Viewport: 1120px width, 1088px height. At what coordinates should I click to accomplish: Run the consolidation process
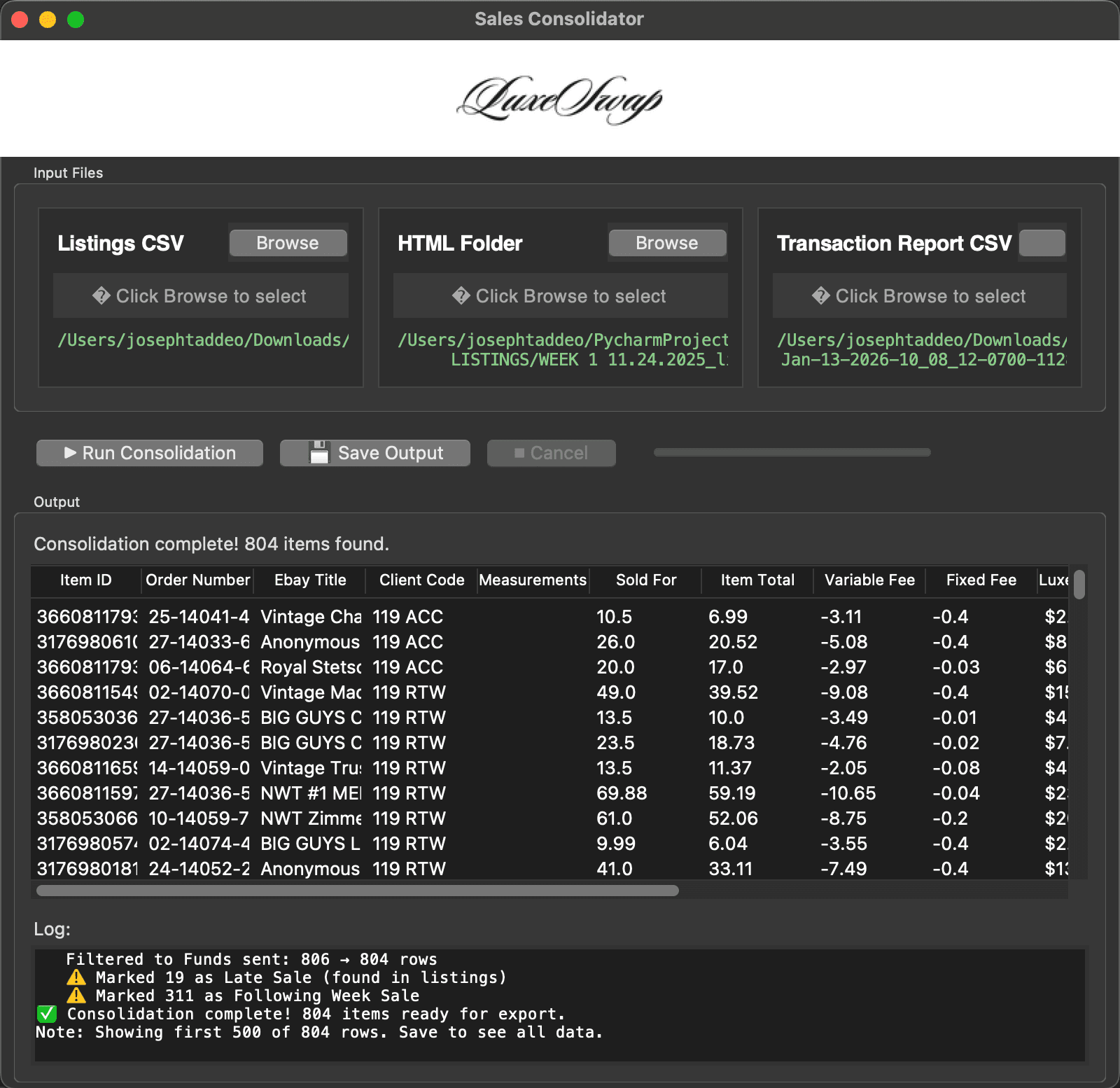tap(149, 453)
